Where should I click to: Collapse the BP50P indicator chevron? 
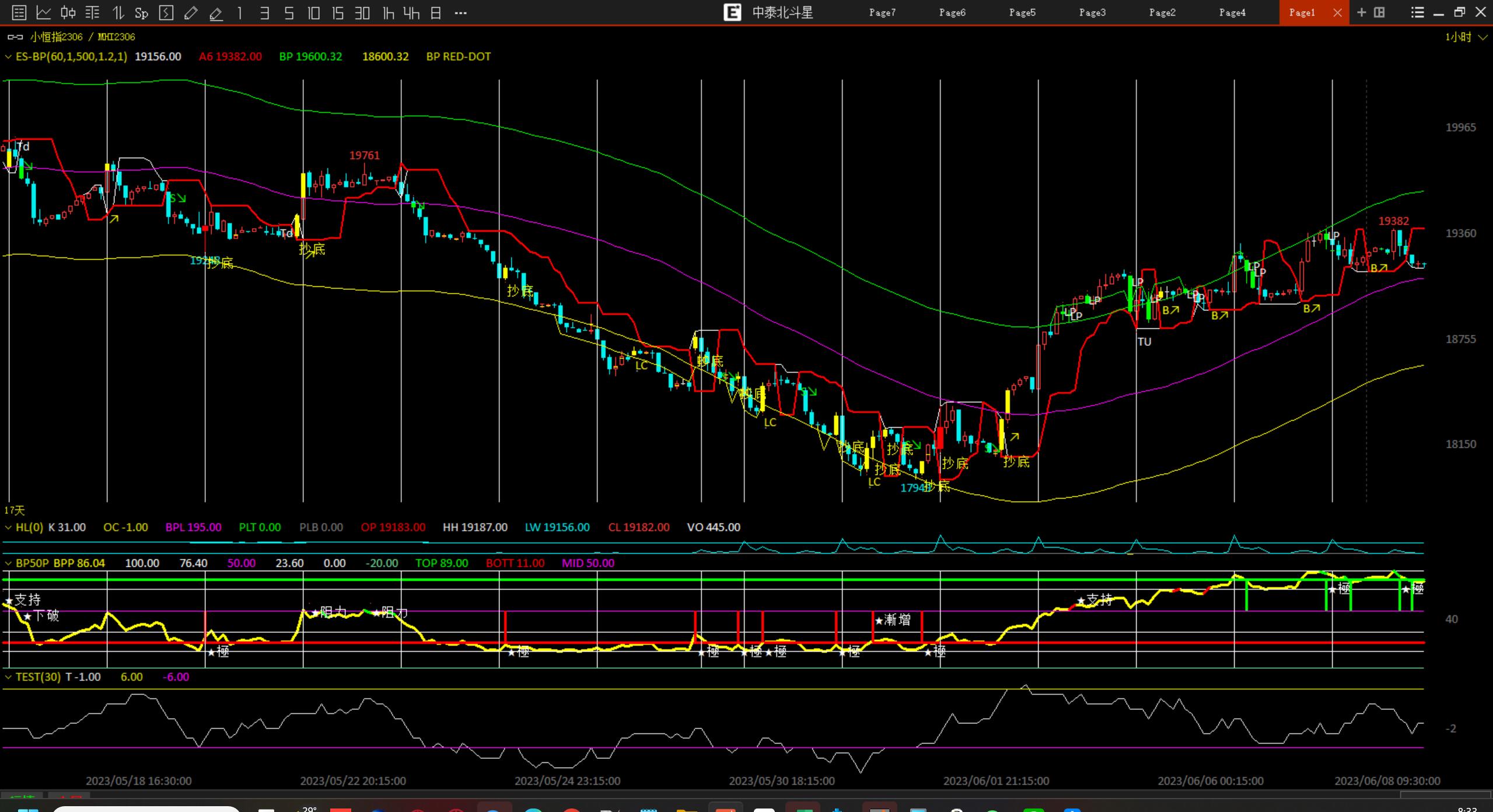pyautogui.click(x=8, y=563)
